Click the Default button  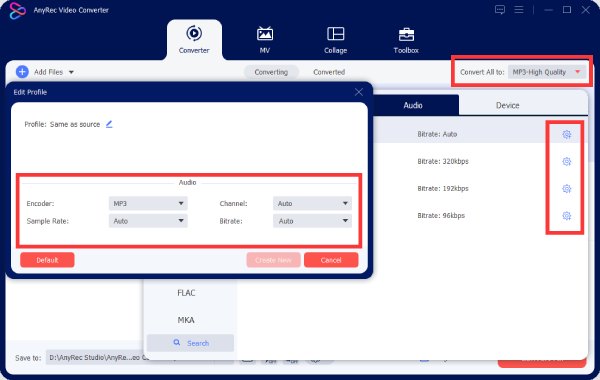point(47,260)
